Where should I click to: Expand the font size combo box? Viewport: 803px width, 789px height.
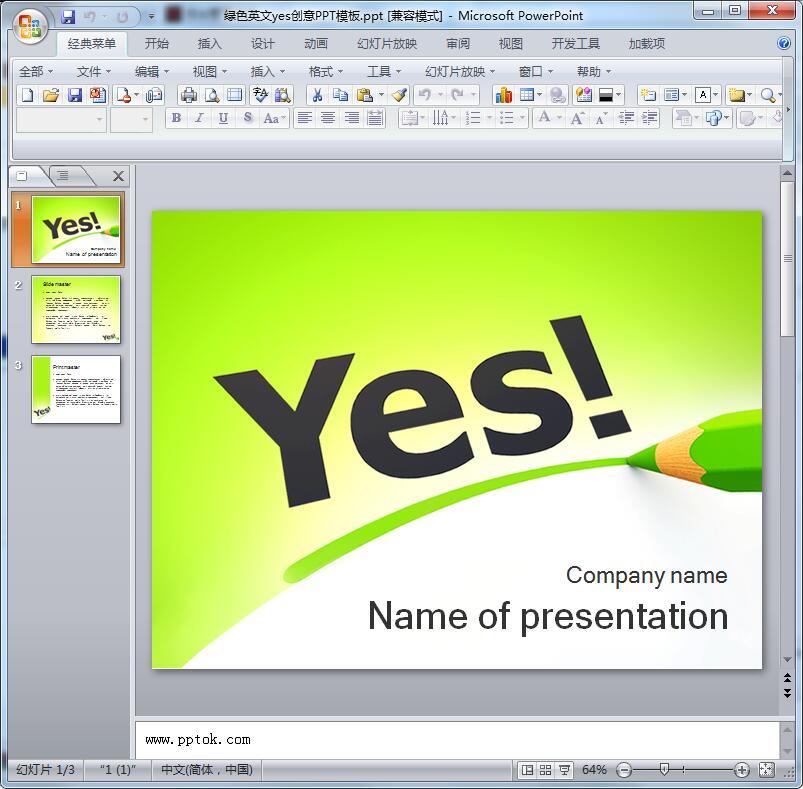(145, 120)
